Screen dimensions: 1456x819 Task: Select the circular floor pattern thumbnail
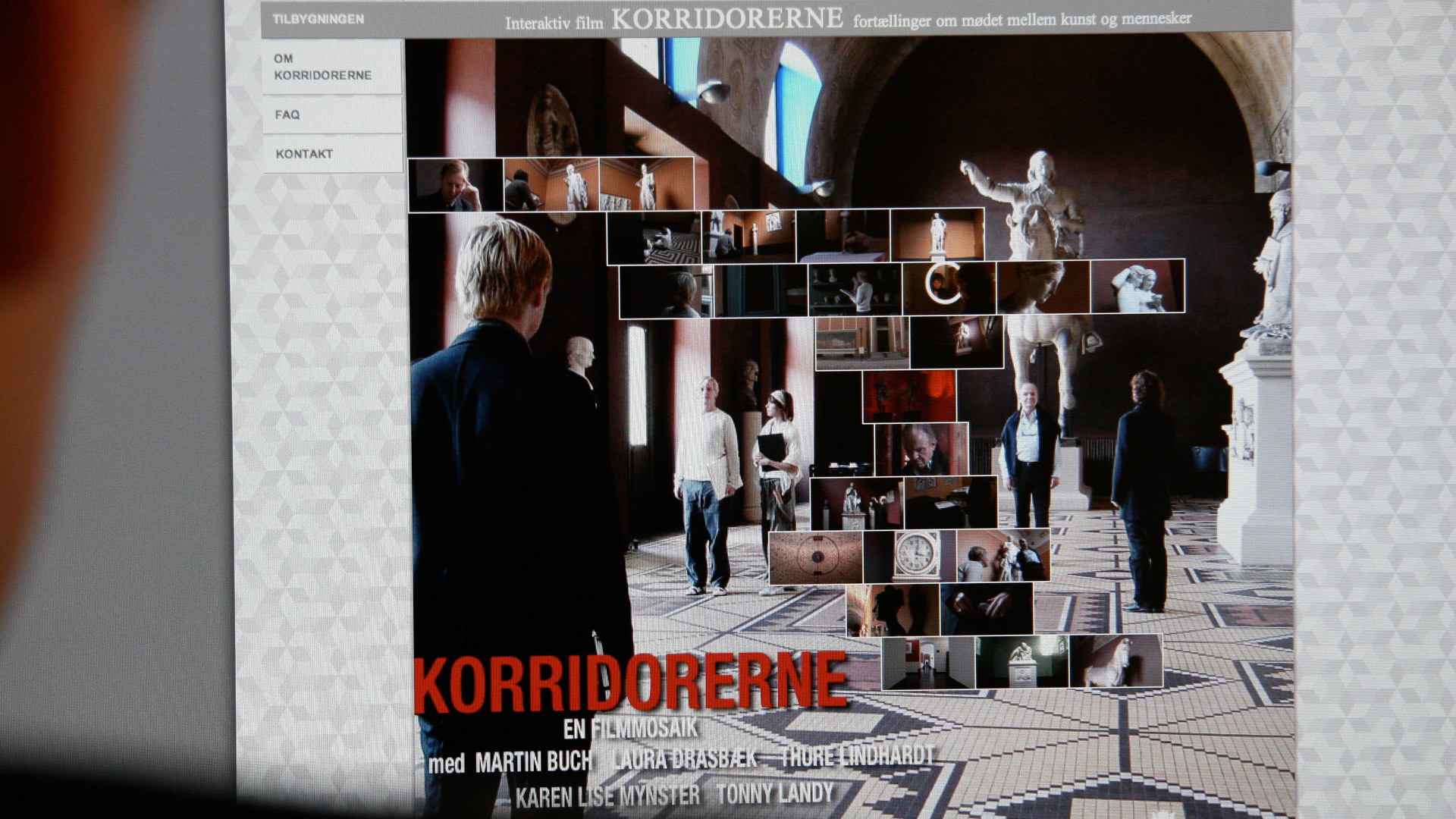pos(815,557)
